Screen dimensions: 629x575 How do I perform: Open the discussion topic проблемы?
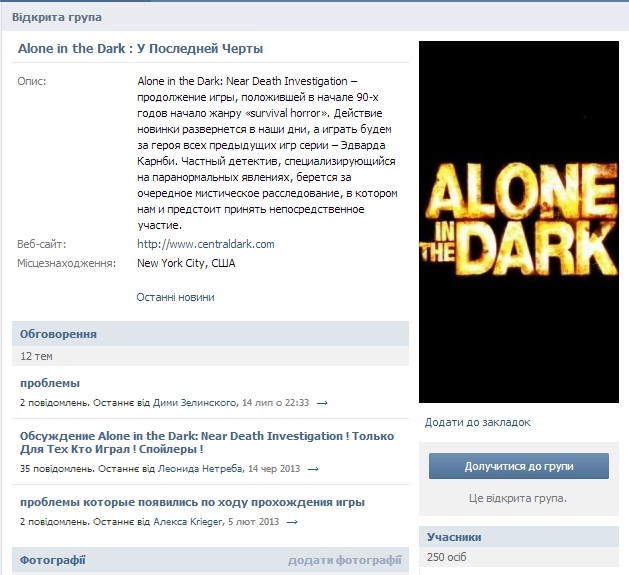pyautogui.click(x=50, y=383)
